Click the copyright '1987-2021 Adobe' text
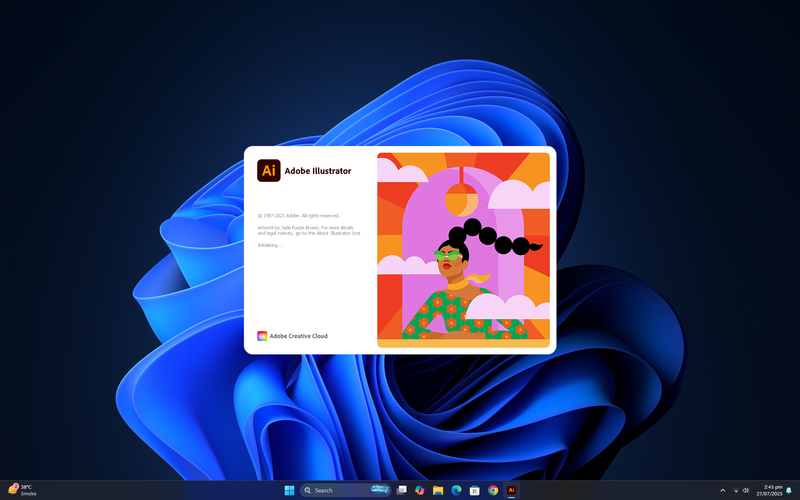The image size is (800, 500). point(298,216)
